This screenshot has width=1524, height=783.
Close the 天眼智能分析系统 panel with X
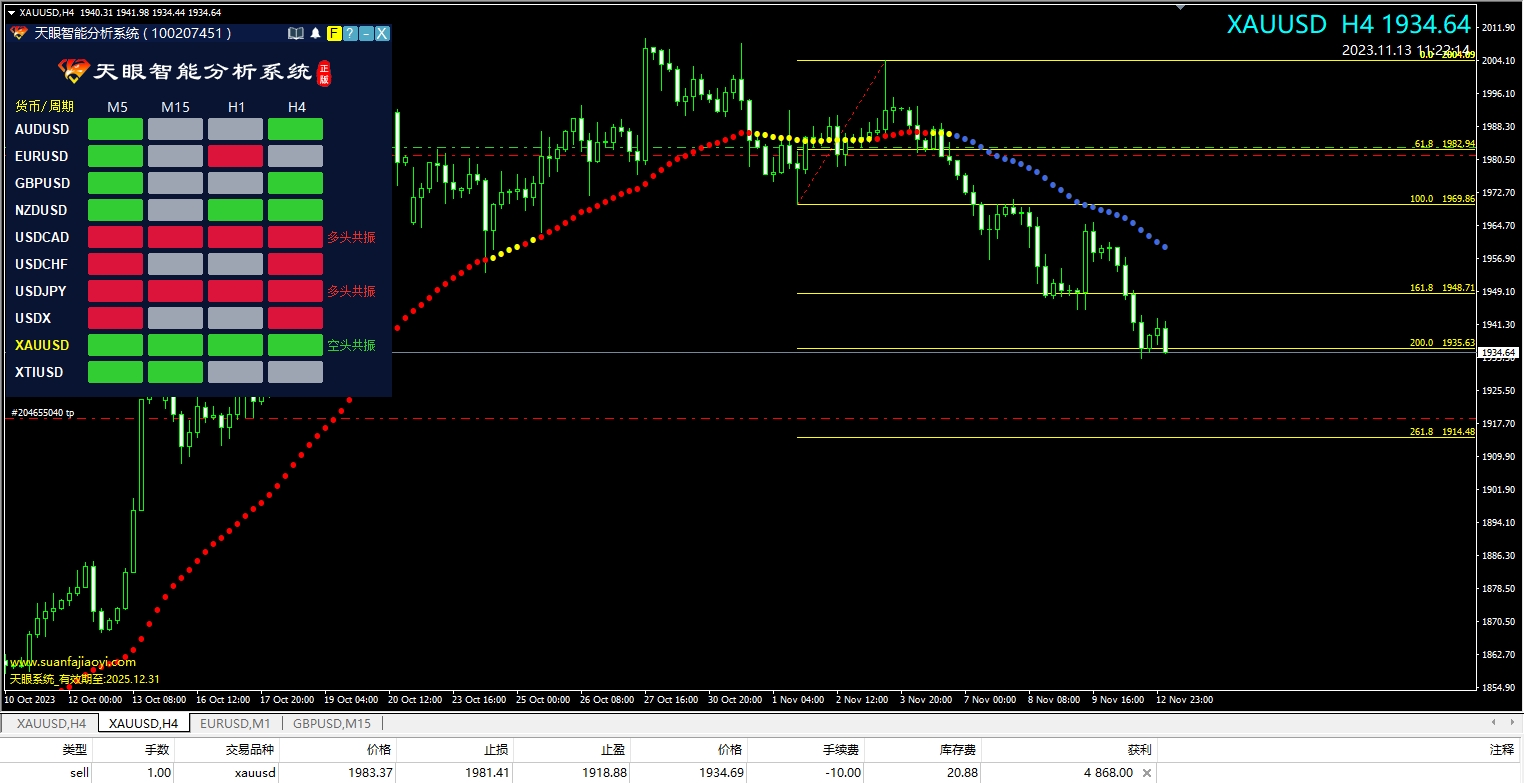tap(382, 33)
